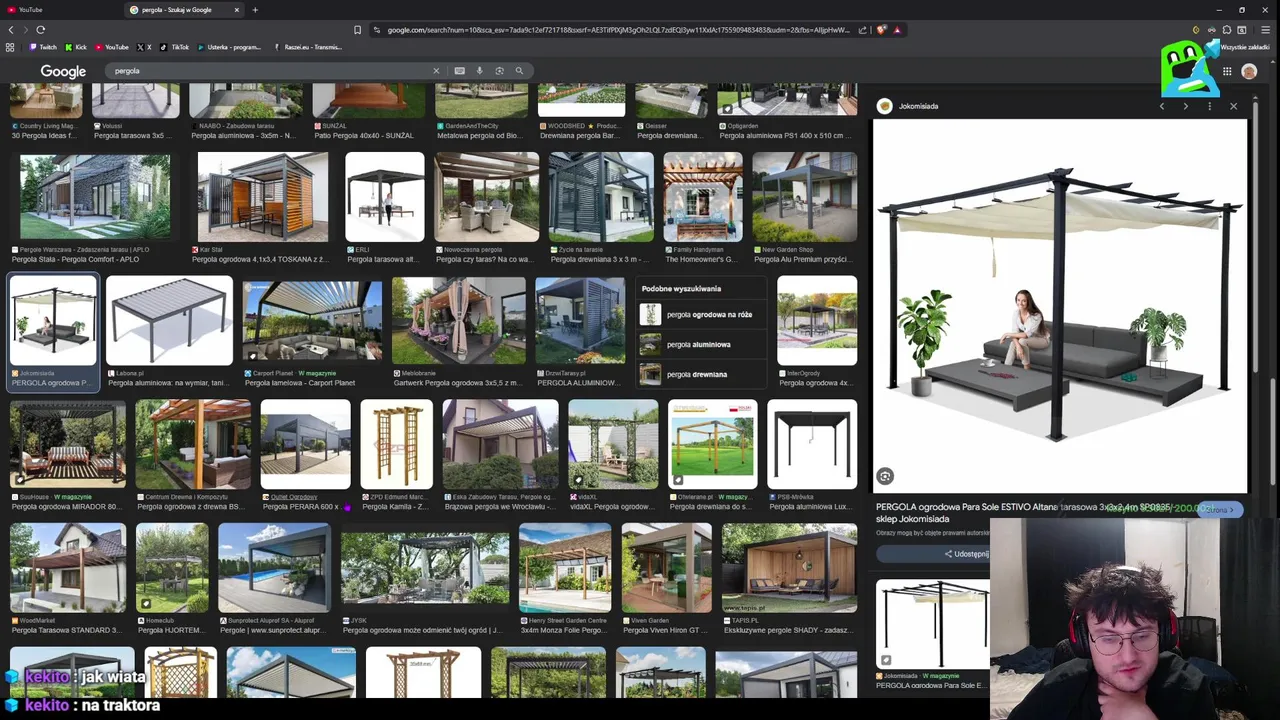Open the Raszei.eu bookmark
The height and width of the screenshot is (720, 1280).
[308, 47]
